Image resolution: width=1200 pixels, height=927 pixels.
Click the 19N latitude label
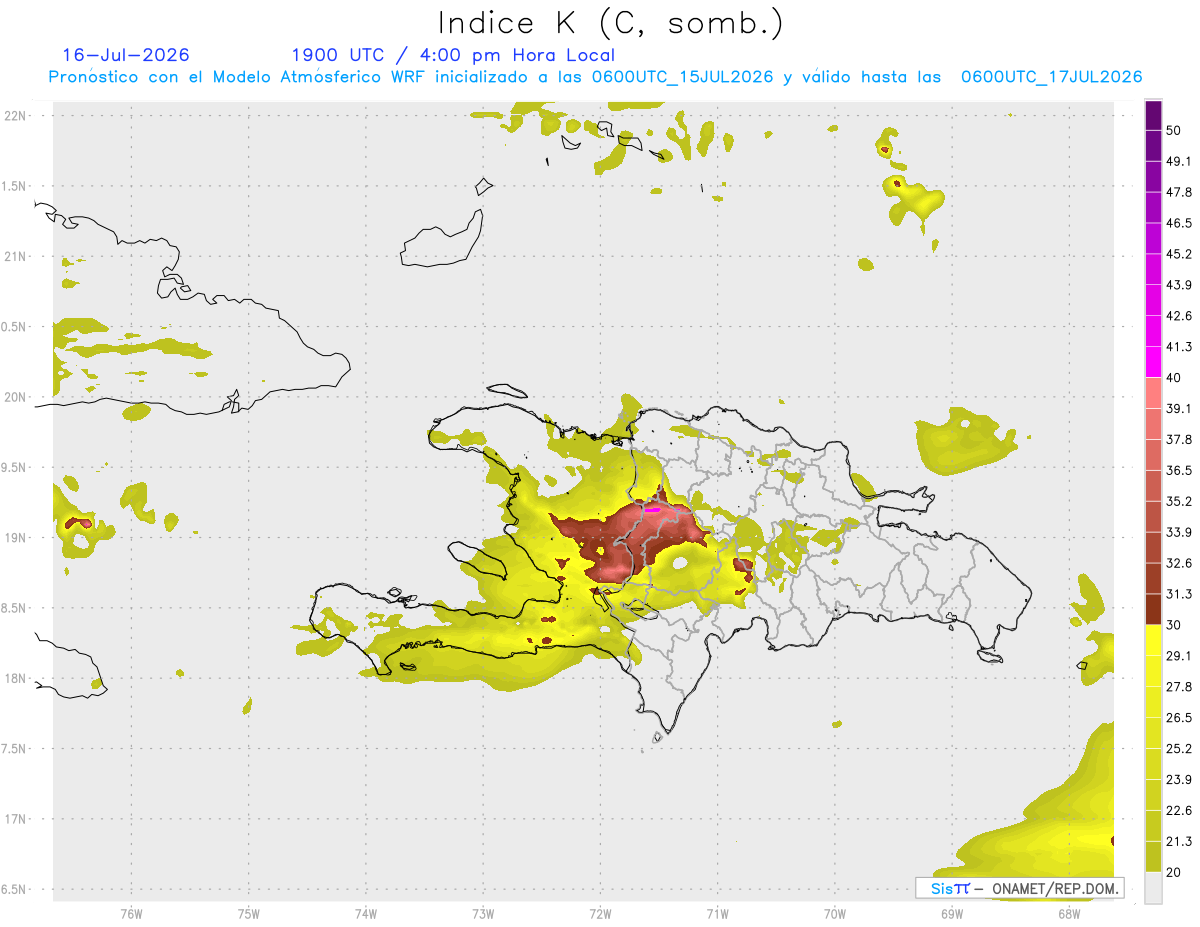coord(15,537)
